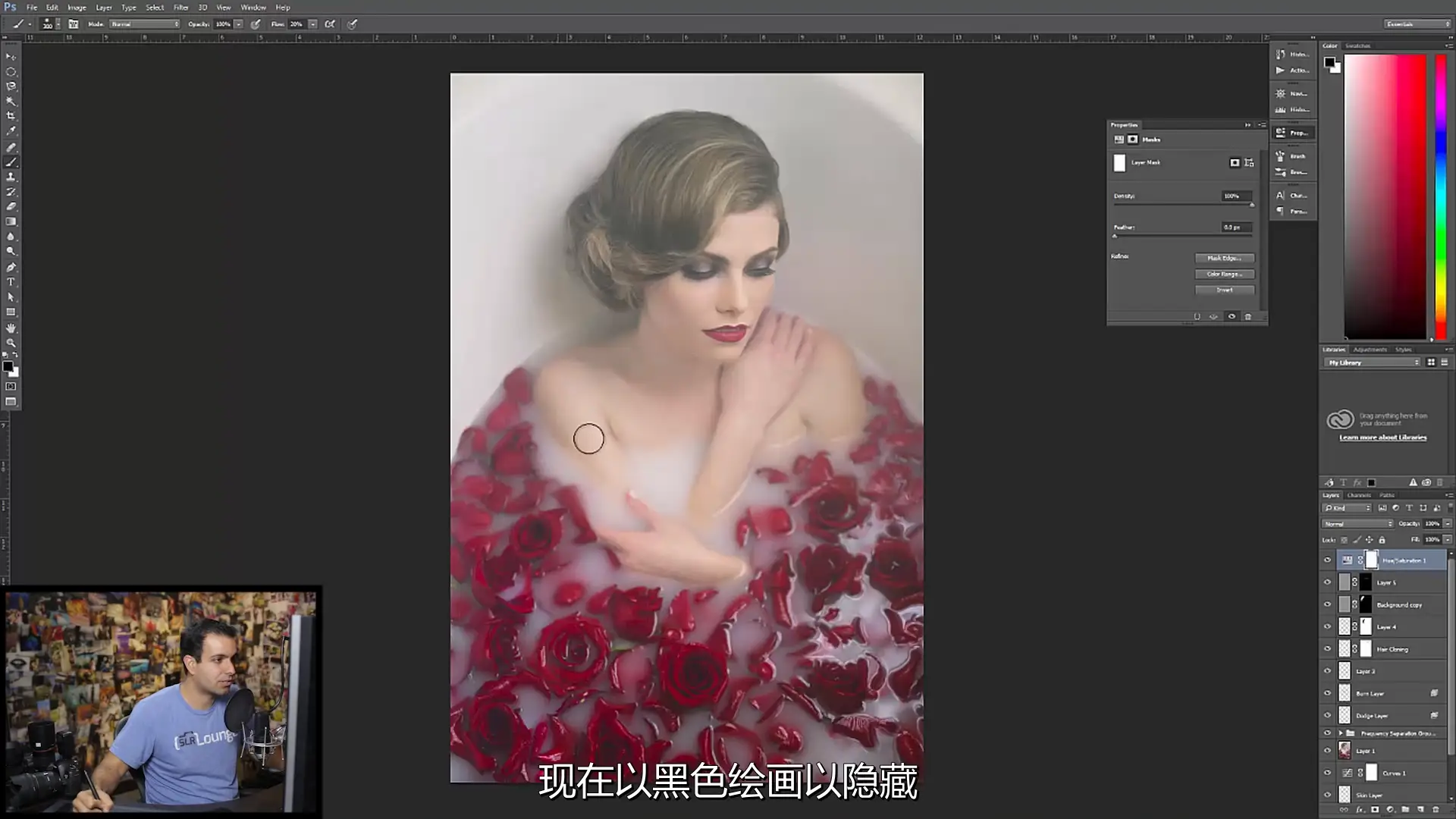The width and height of the screenshot is (1456, 819).
Task: Select the Horizontal Type tool
Action: [x=11, y=282]
